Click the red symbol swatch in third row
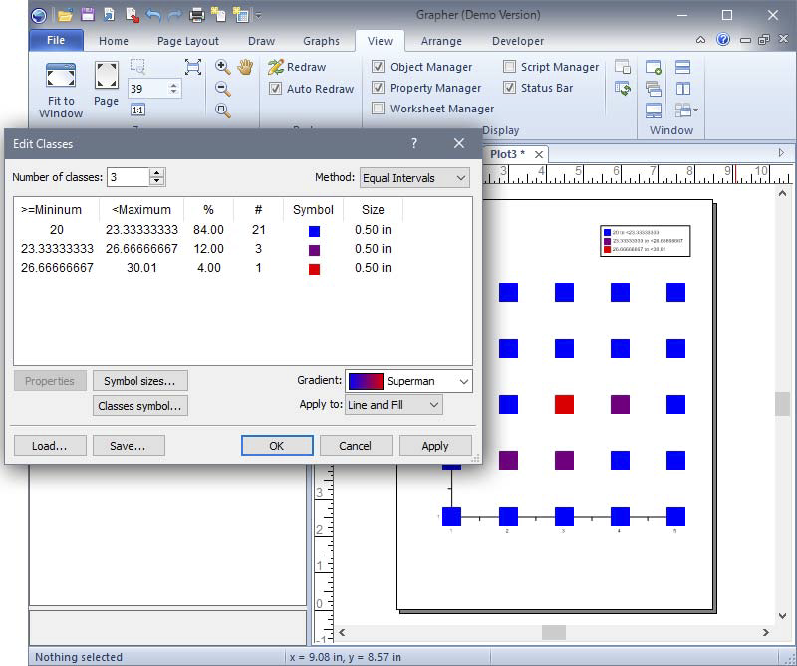This screenshot has width=797, height=666. pos(314,269)
